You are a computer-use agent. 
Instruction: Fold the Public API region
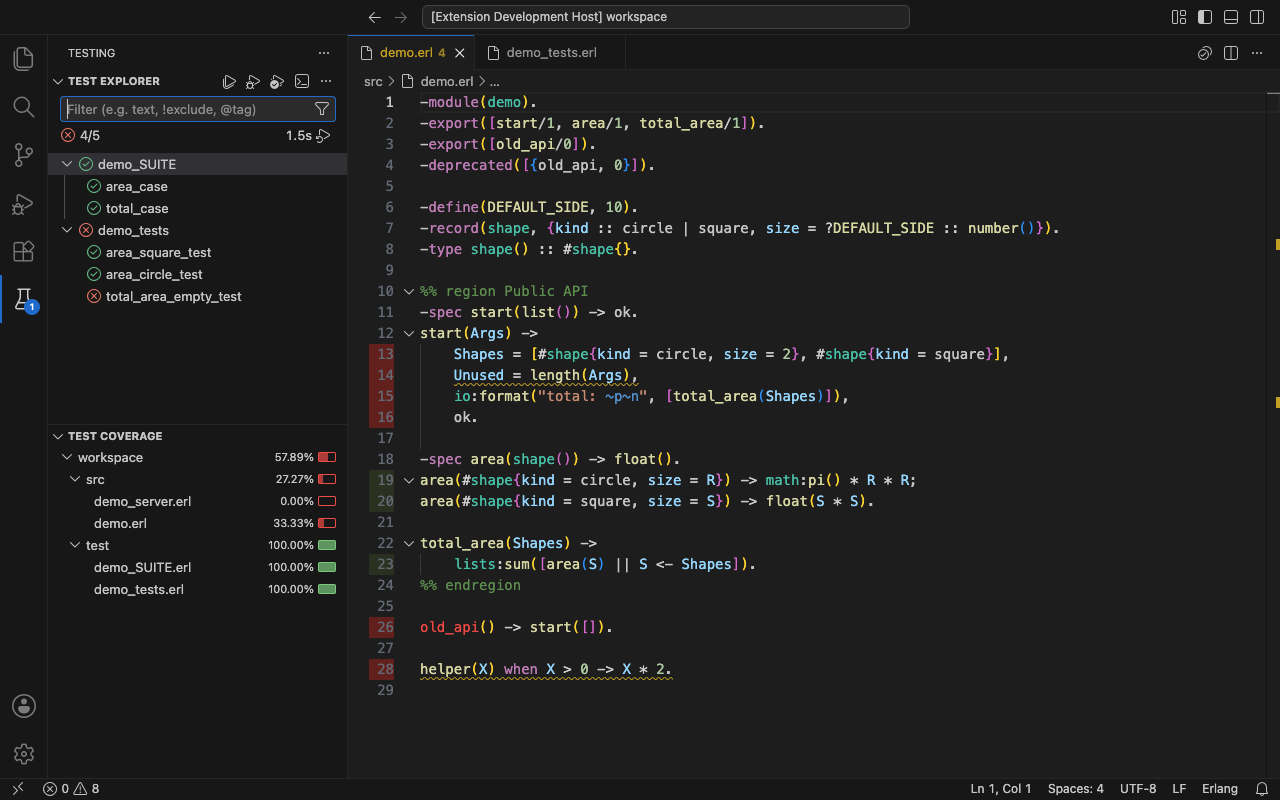pyautogui.click(x=408, y=292)
